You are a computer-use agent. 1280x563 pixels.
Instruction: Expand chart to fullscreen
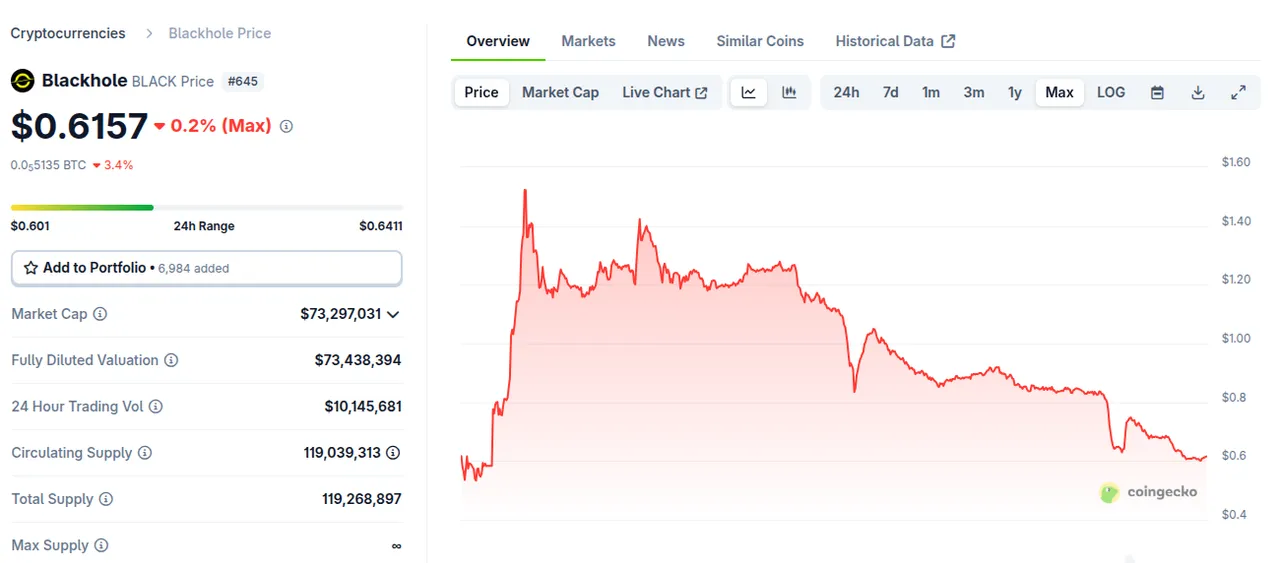pos(1238,92)
